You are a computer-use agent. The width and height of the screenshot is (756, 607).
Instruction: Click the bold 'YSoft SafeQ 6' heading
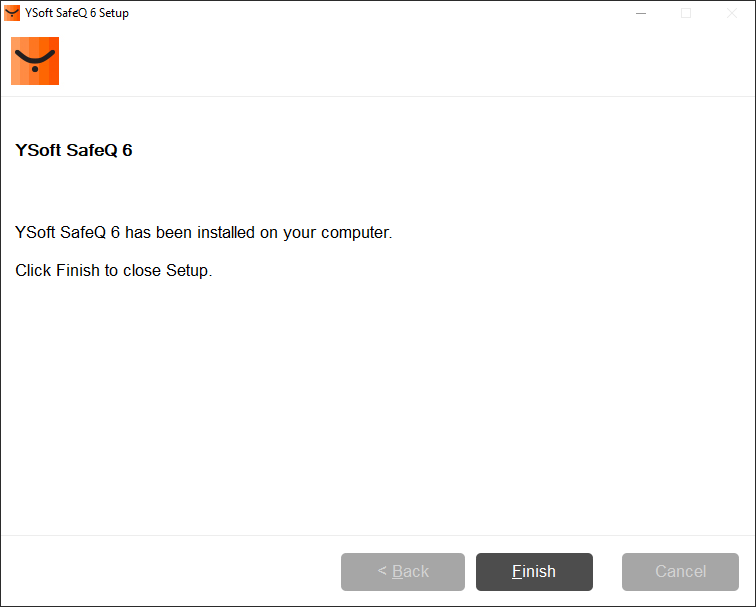pyautogui.click(x=74, y=151)
